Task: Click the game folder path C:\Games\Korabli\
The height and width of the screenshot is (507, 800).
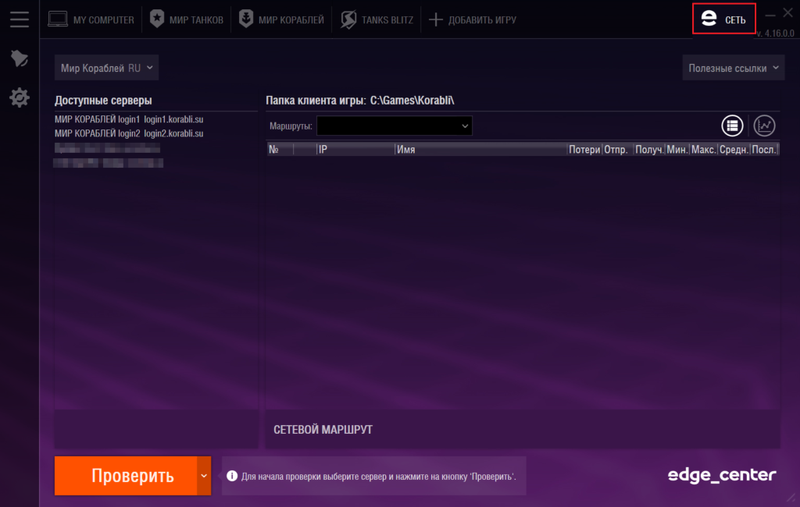Action: (412, 100)
